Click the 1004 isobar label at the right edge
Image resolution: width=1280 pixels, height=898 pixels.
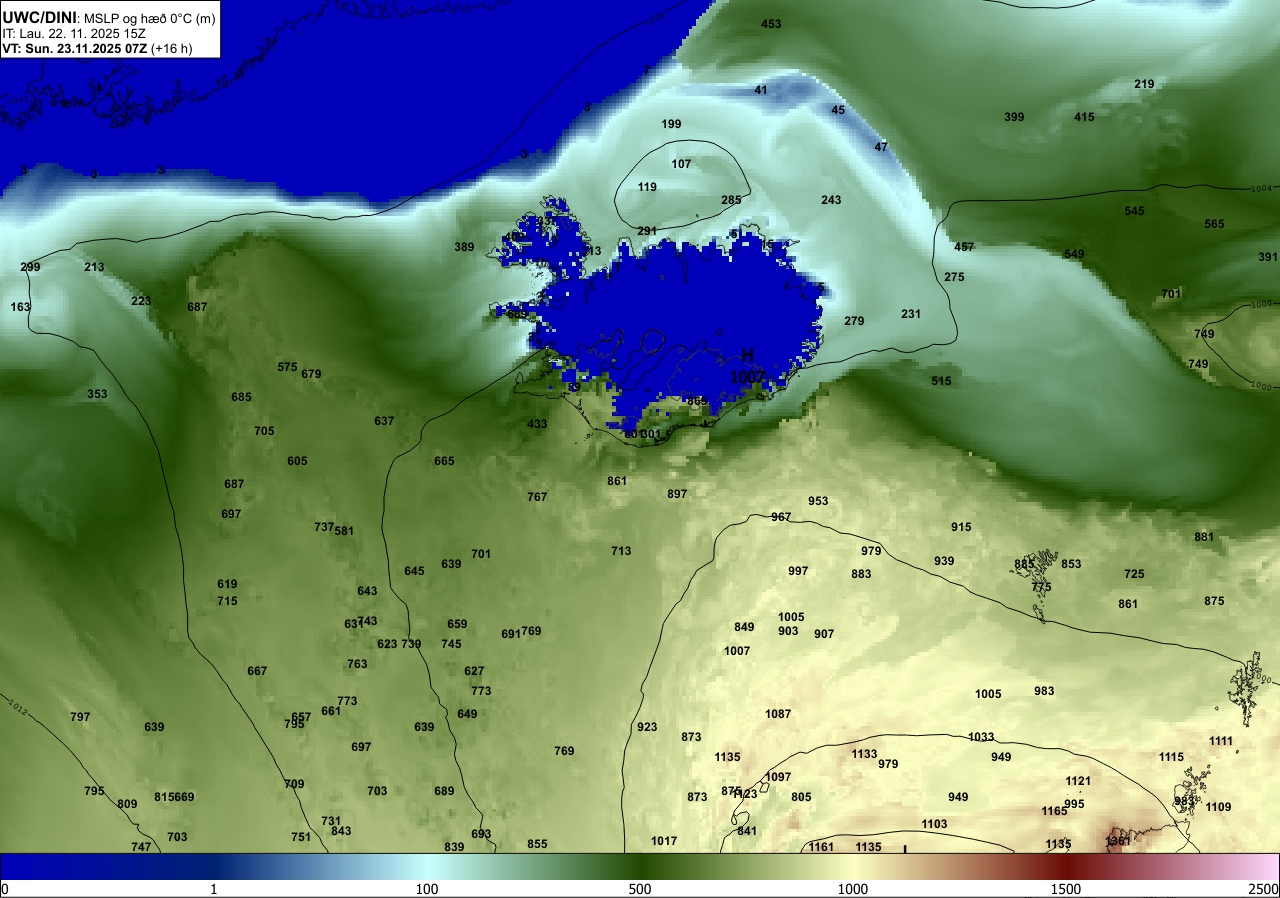click(1262, 188)
